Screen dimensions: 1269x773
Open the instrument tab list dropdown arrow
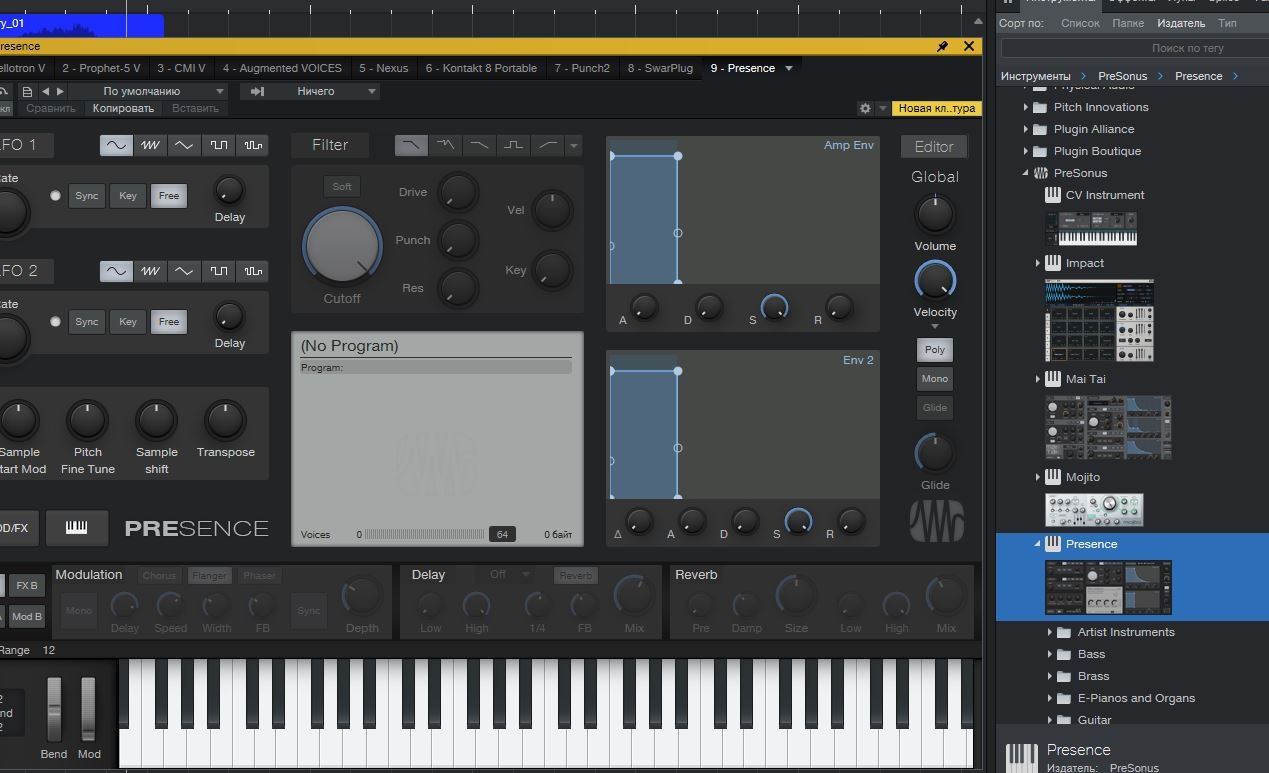pos(788,68)
